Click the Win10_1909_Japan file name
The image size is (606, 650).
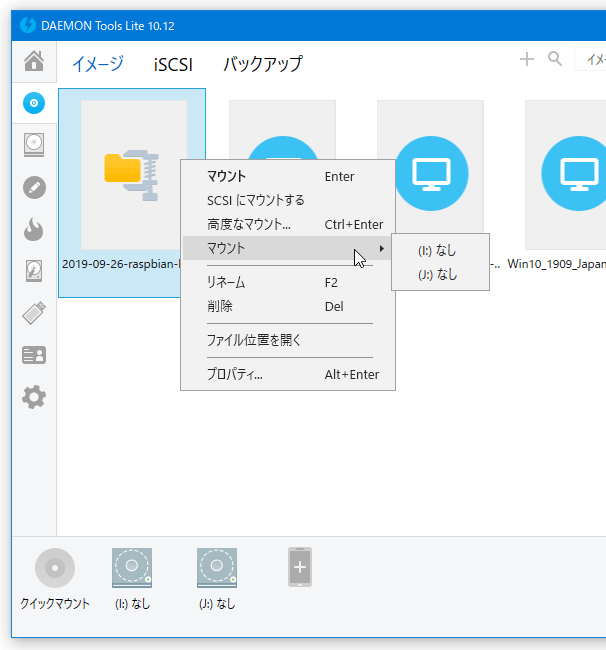(556, 264)
